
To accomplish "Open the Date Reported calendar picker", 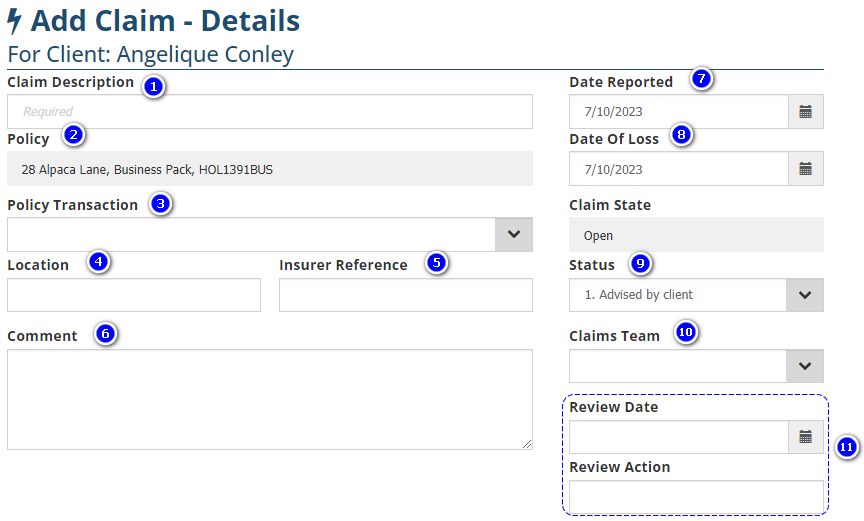I will tap(805, 112).
